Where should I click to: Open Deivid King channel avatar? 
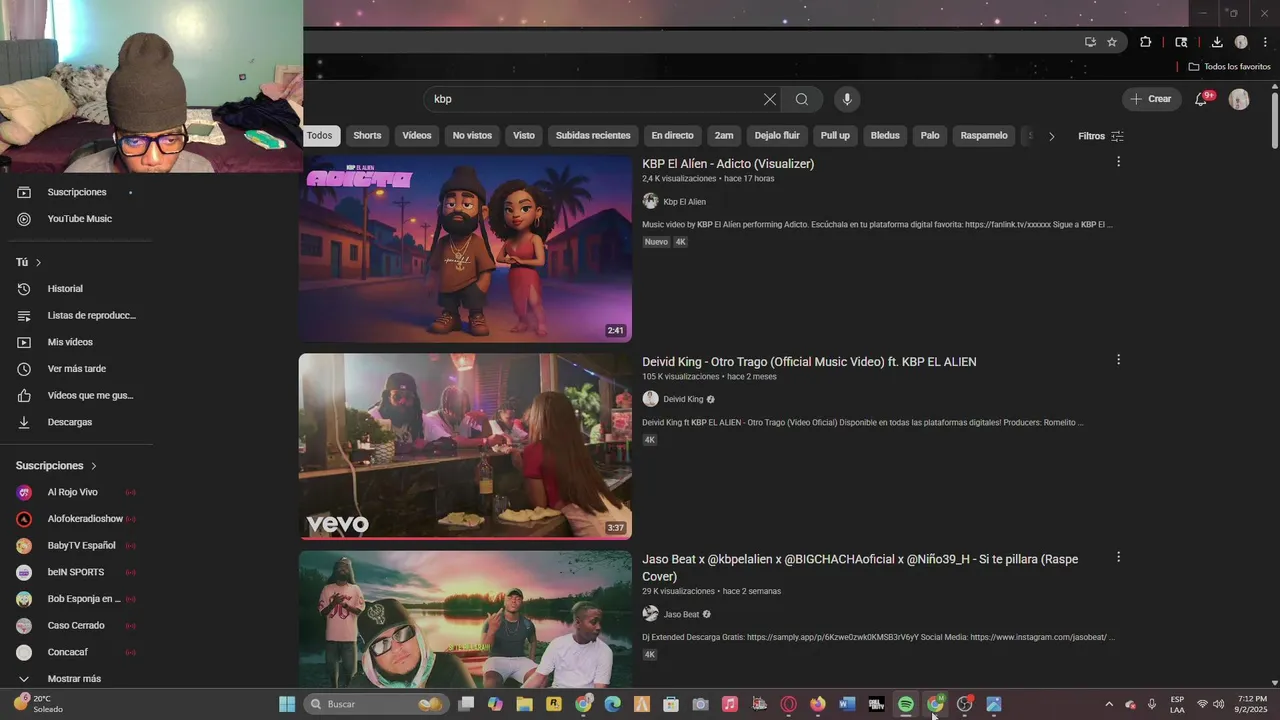tap(650, 399)
